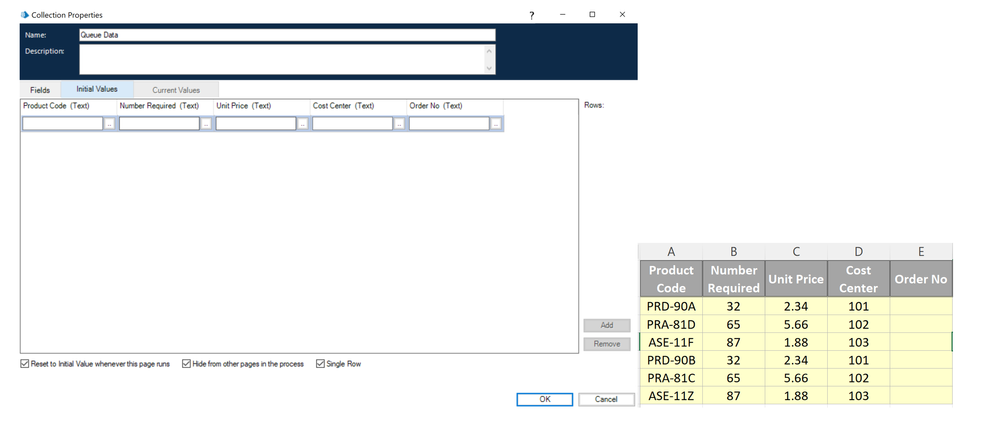The height and width of the screenshot is (436, 998).
Task: Click the spreadsheet Cost Center header cell
Action: pyautogui.click(x=859, y=279)
